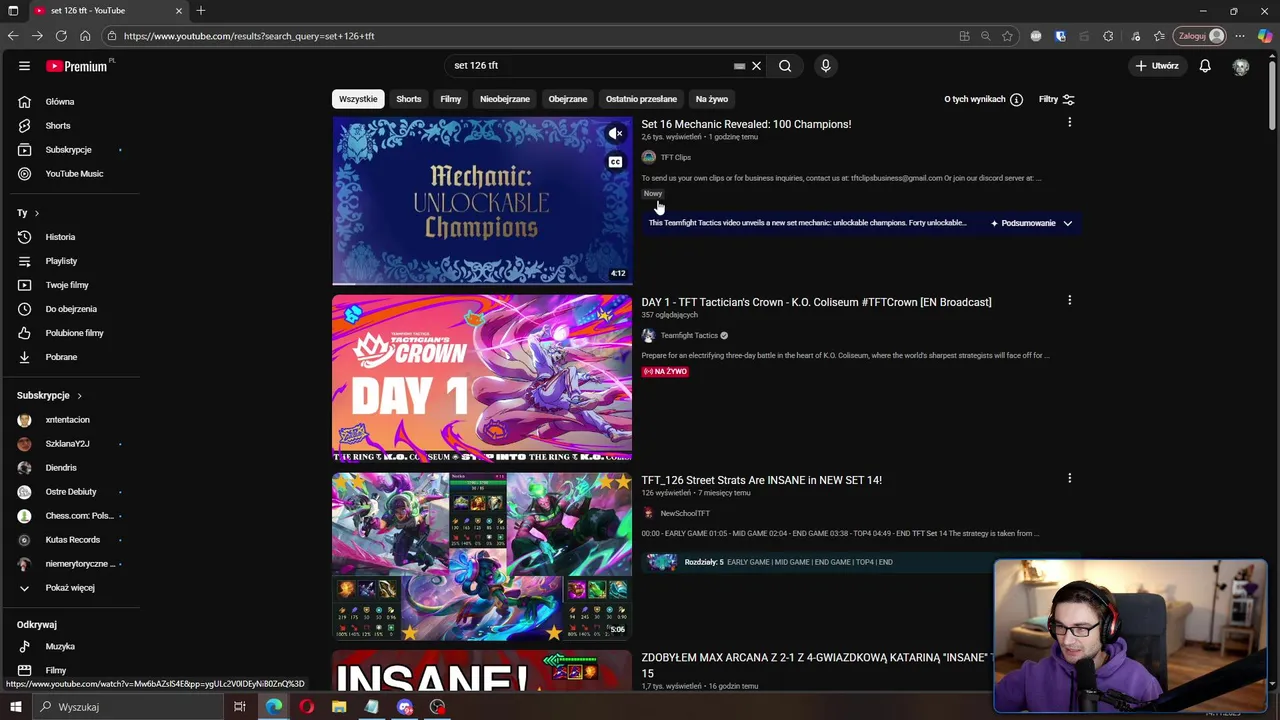Image resolution: width=1280 pixels, height=720 pixels.
Task: Open DAY 1 Tactician's Crown video title
Action: (x=816, y=302)
